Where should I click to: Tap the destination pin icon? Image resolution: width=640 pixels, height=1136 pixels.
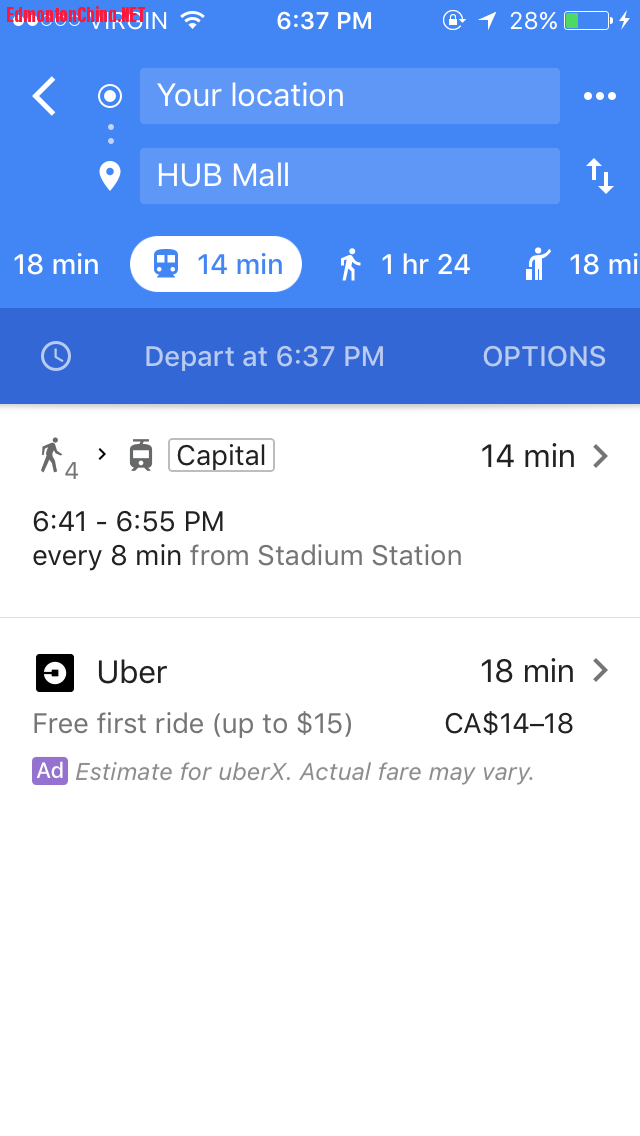(x=109, y=176)
